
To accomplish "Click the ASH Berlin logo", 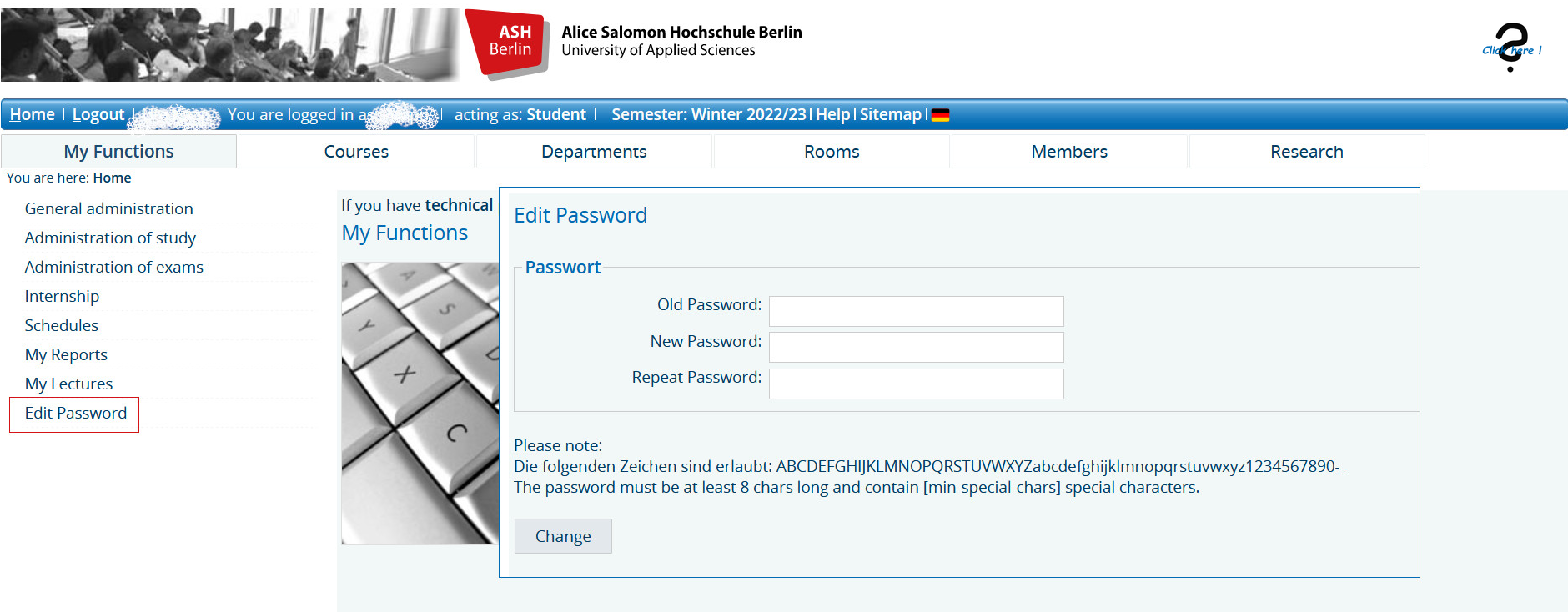I will coord(508,43).
